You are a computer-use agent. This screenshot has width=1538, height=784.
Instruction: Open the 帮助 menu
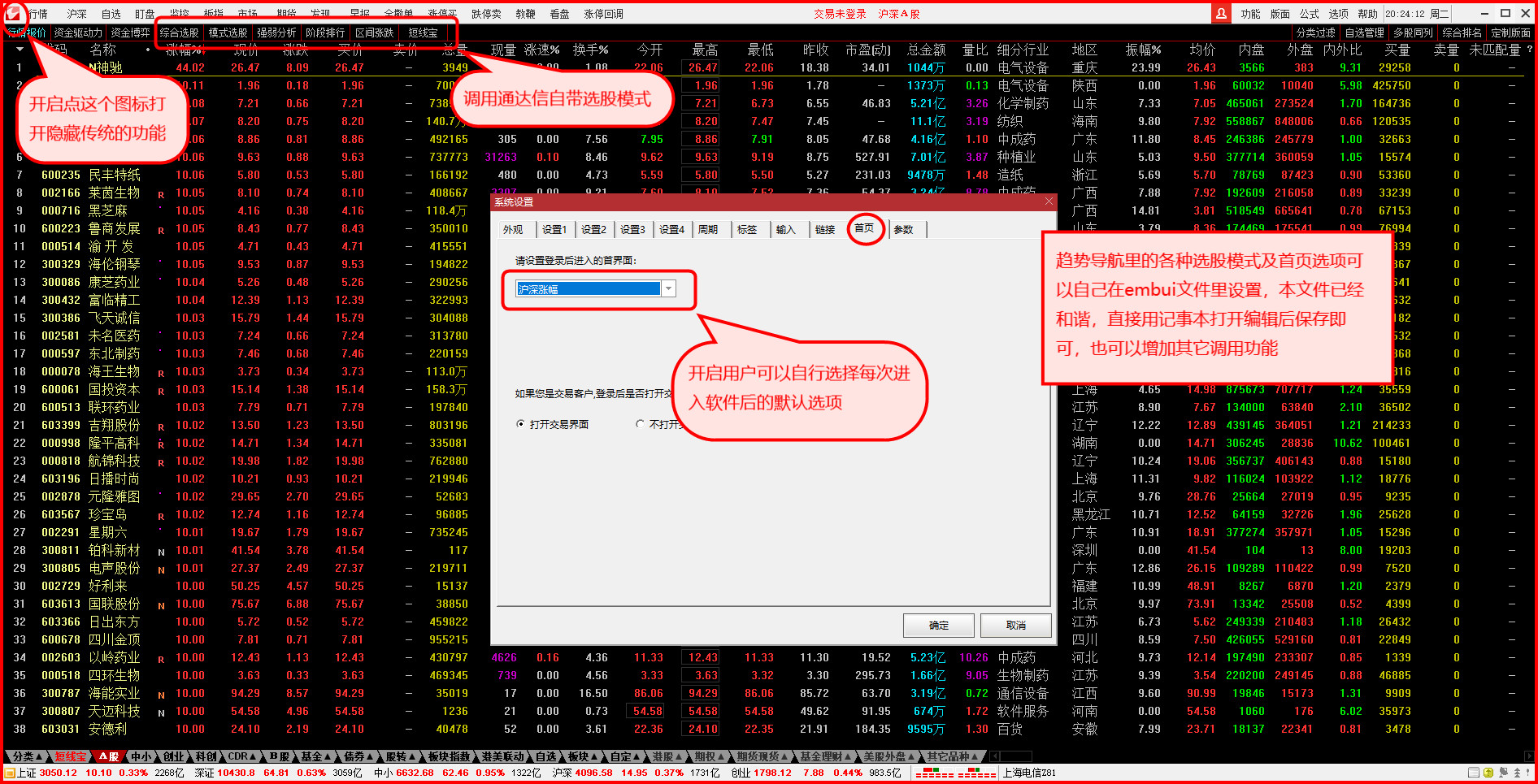pos(1367,14)
